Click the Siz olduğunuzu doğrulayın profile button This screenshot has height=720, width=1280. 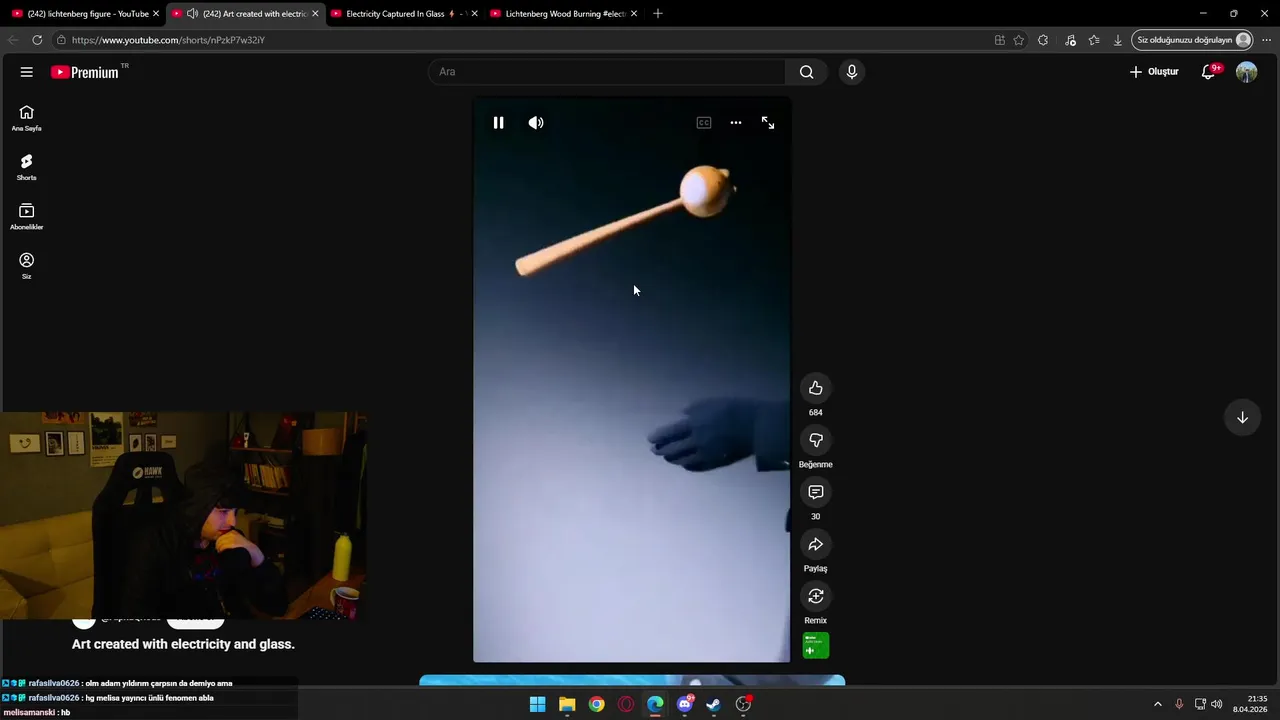pyautogui.click(x=1193, y=40)
